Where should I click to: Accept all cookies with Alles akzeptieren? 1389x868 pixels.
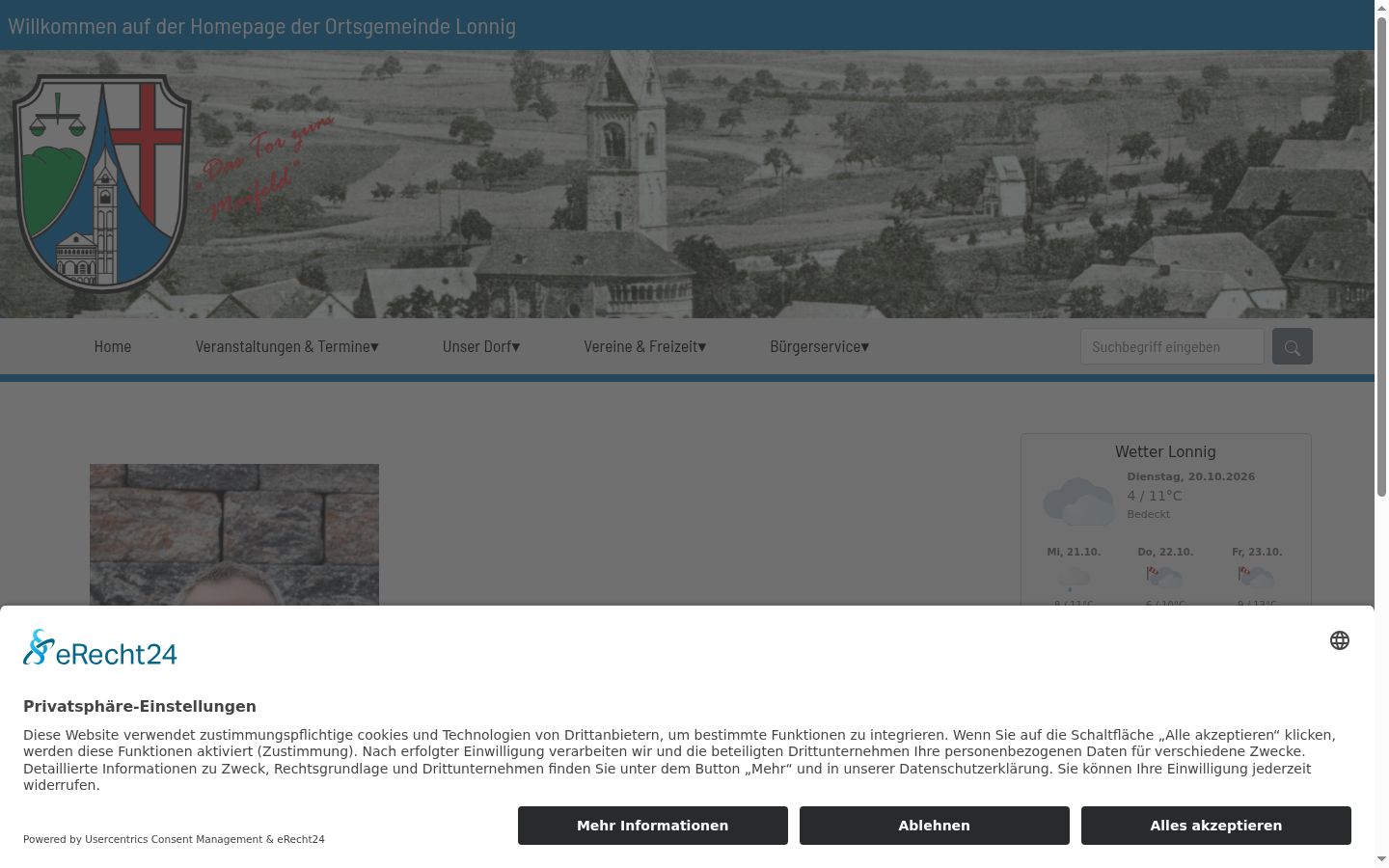[x=1216, y=826]
